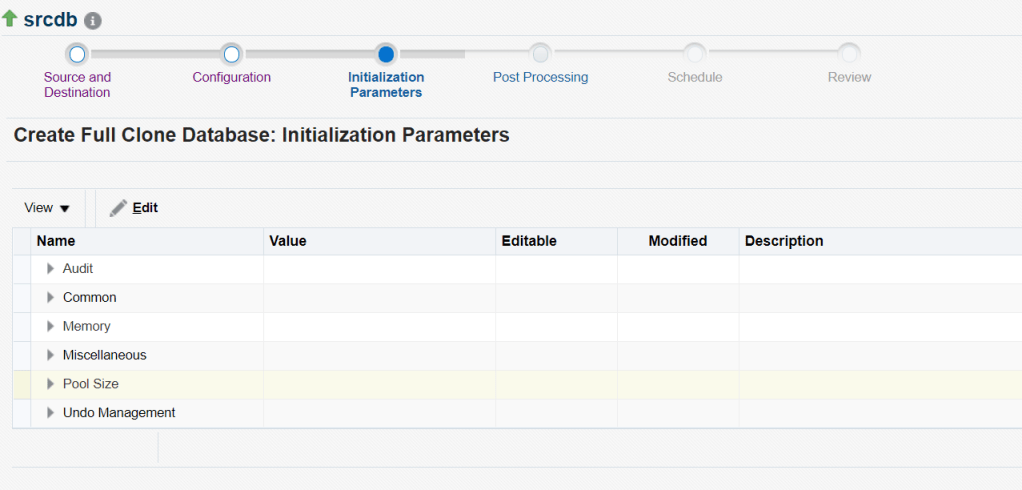Jump to Post Processing step circle
Image resolution: width=1022 pixels, height=490 pixels.
(540, 54)
